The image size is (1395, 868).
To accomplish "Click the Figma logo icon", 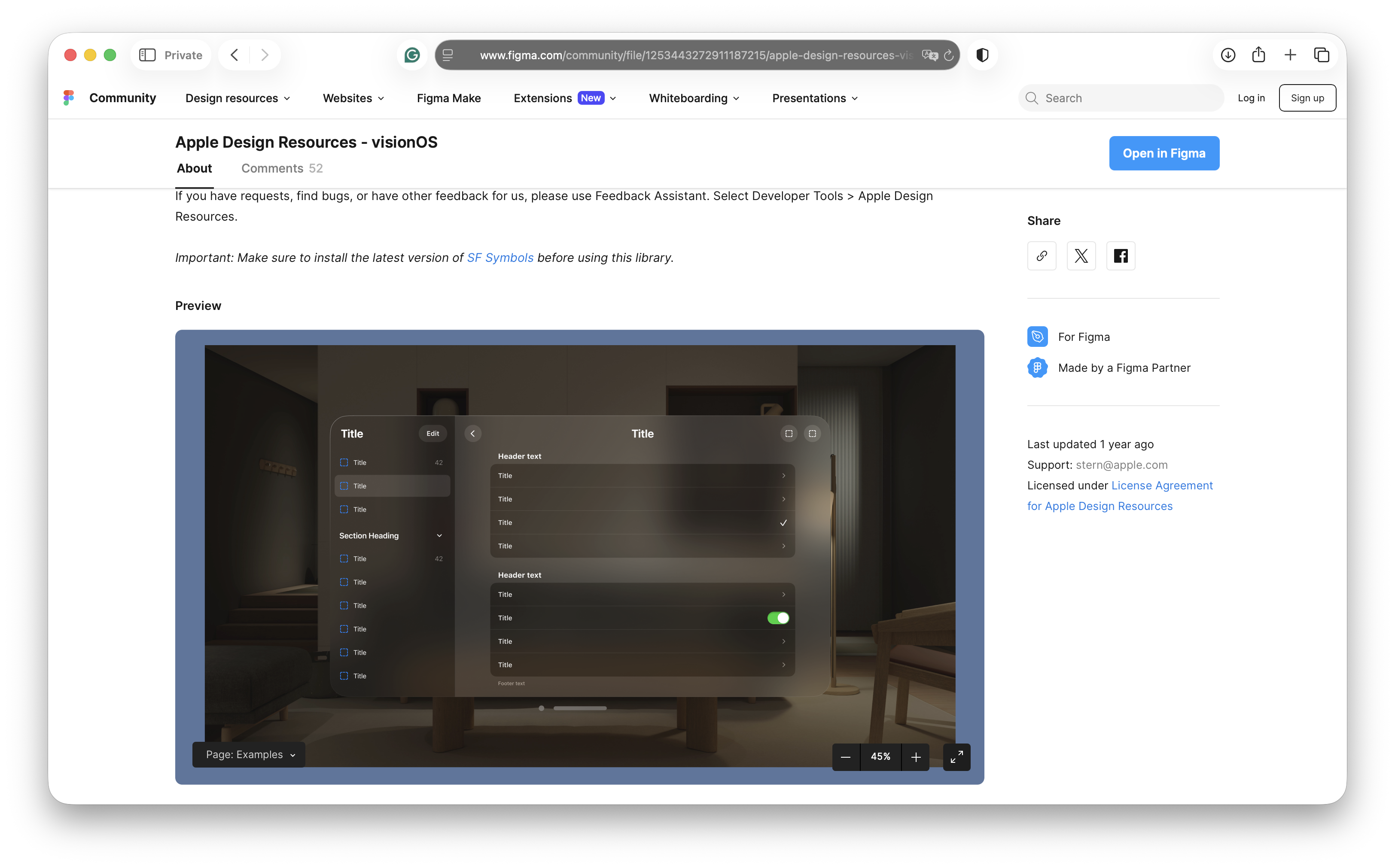I will coord(69,98).
